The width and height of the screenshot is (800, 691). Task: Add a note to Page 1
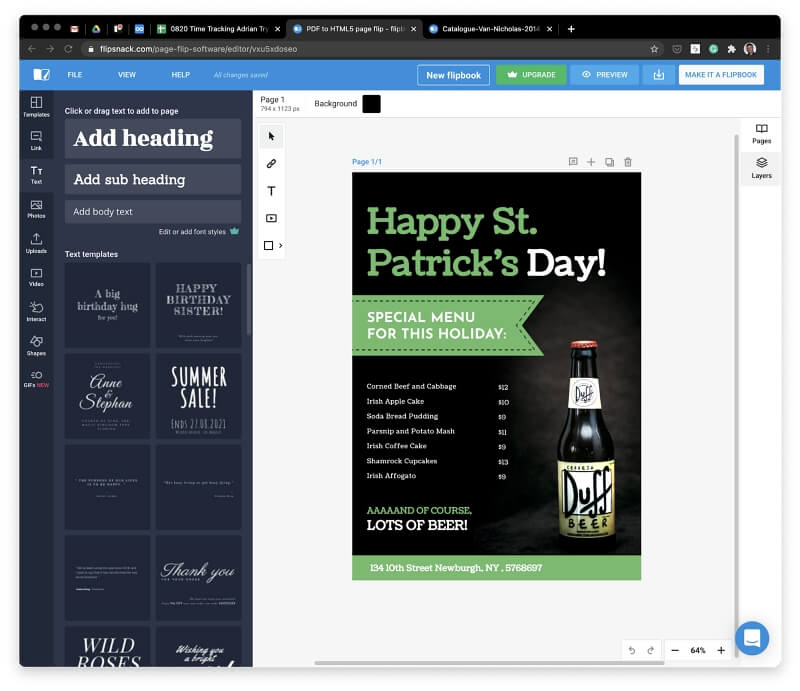573,162
